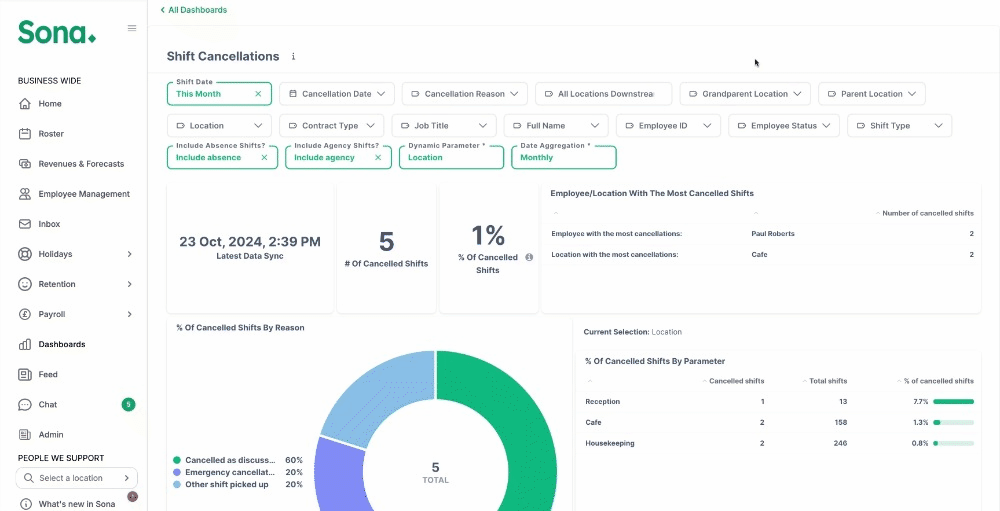
Task: Open the Feed newspaper icon
Action: point(25,374)
